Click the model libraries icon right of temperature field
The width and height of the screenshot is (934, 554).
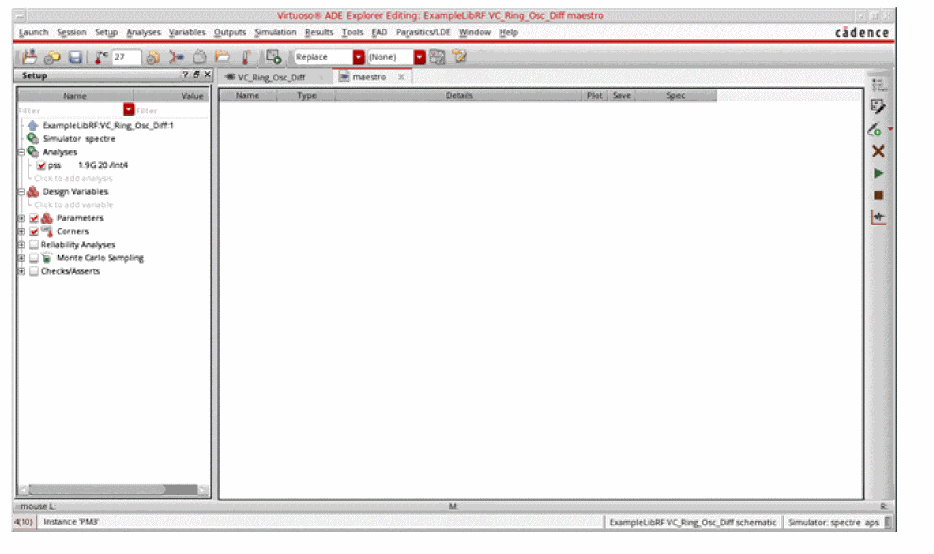(x=153, y=57)
